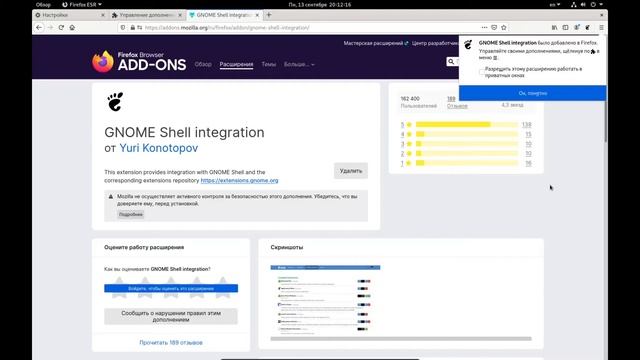This screenshot has width=640, height=360.
Task: Toggle the sidebar view icon
Action: [x=565, y=27]
